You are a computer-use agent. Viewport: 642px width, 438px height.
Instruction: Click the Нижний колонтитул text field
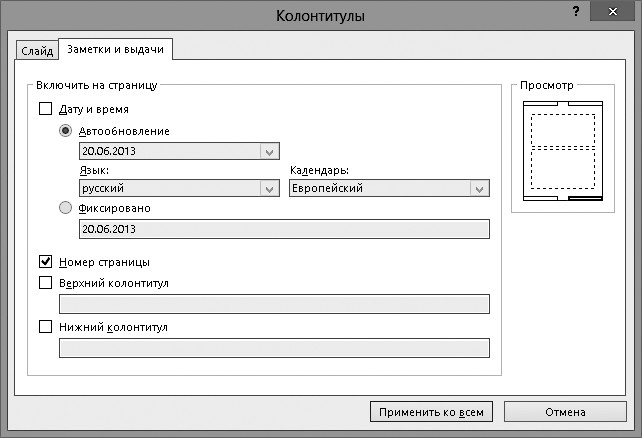pyautogui.click(x=274, y=348)
